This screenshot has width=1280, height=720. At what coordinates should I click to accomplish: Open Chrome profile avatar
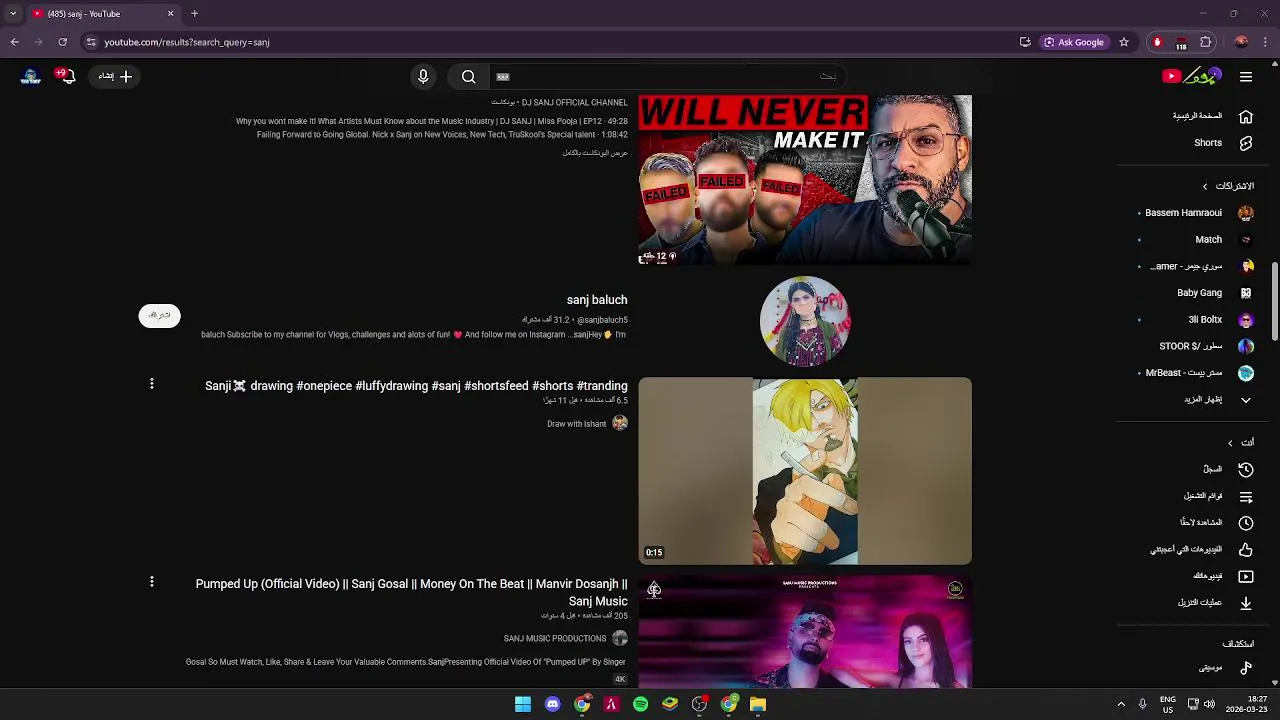coord(1241,42)
